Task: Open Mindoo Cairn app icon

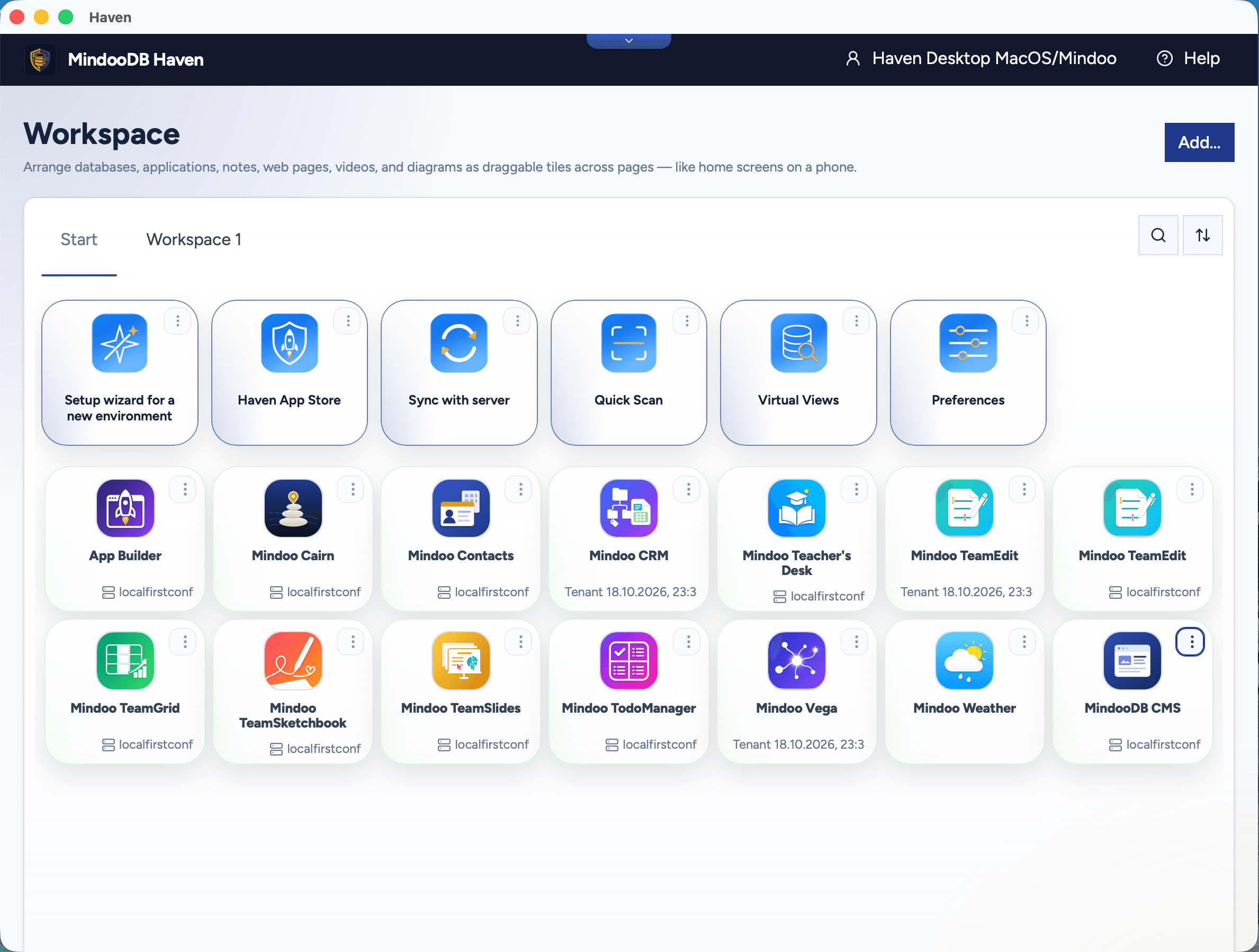Action: click(x=293, y=508)
